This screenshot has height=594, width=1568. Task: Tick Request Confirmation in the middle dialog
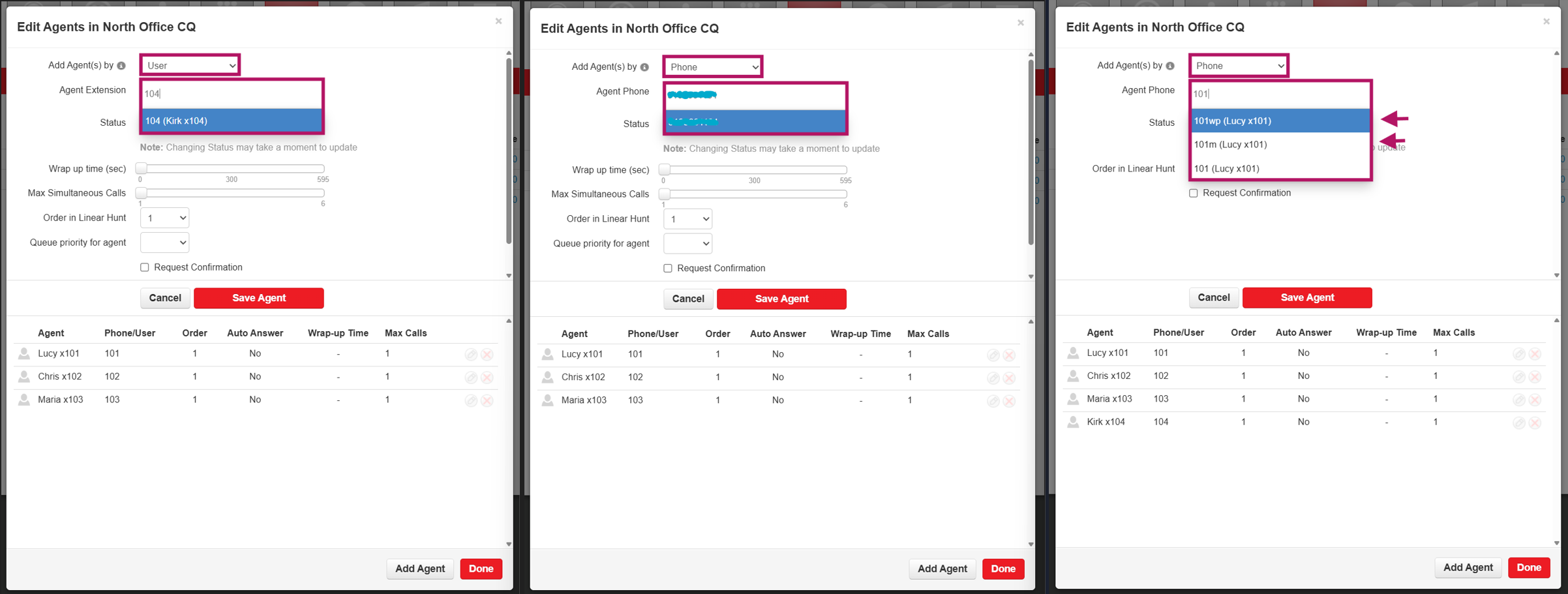(x=668, y=269)
